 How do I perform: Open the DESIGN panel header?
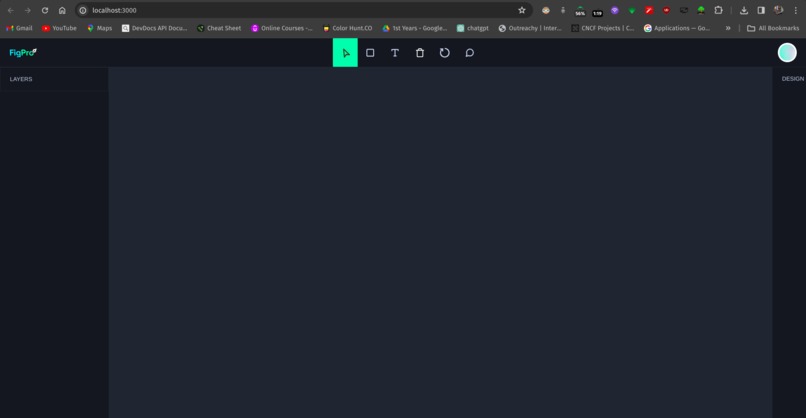pyautogui.click(x=793, y=79)
